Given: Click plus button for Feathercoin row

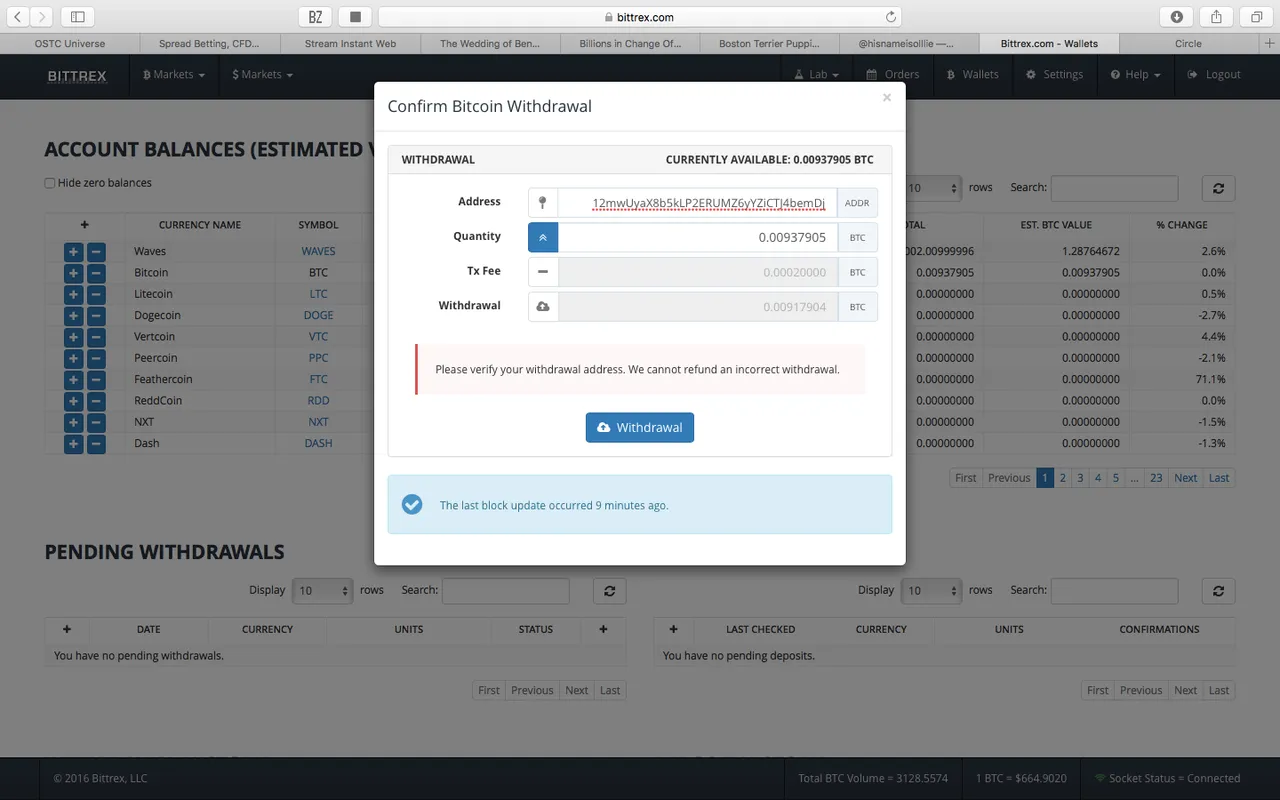Looking at the screenshot, I should (74, 379).
